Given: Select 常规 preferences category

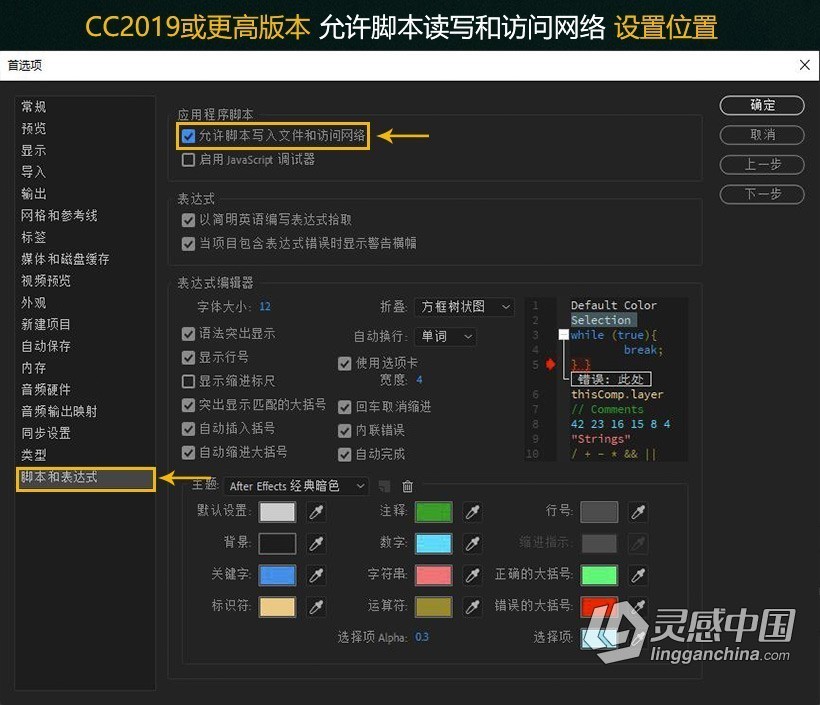Looking at the screenshot, I should click(x=34, y=107).
